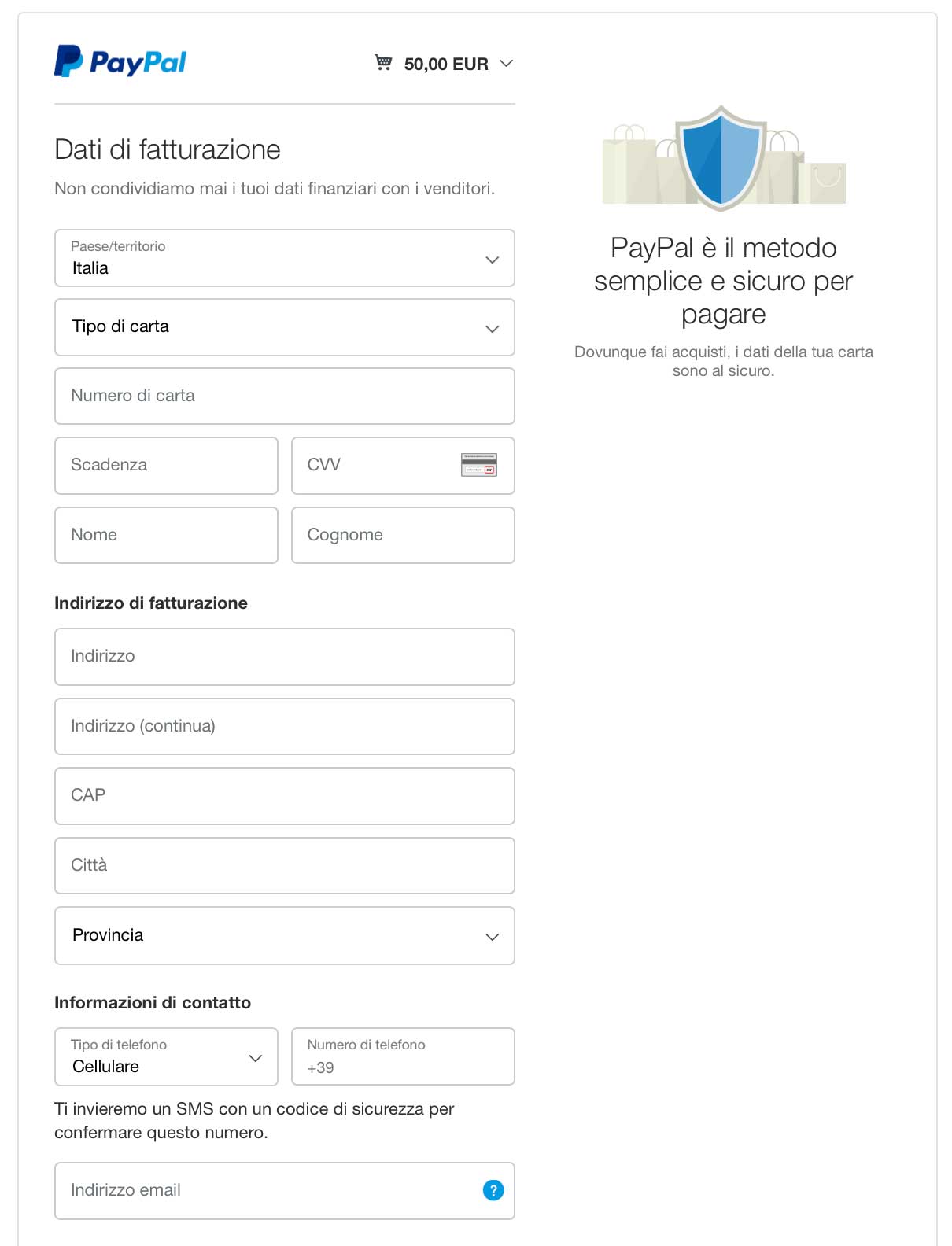Expand the 50,00 EUR order summary
The image size is (952, 1246).
click(506, 64)
